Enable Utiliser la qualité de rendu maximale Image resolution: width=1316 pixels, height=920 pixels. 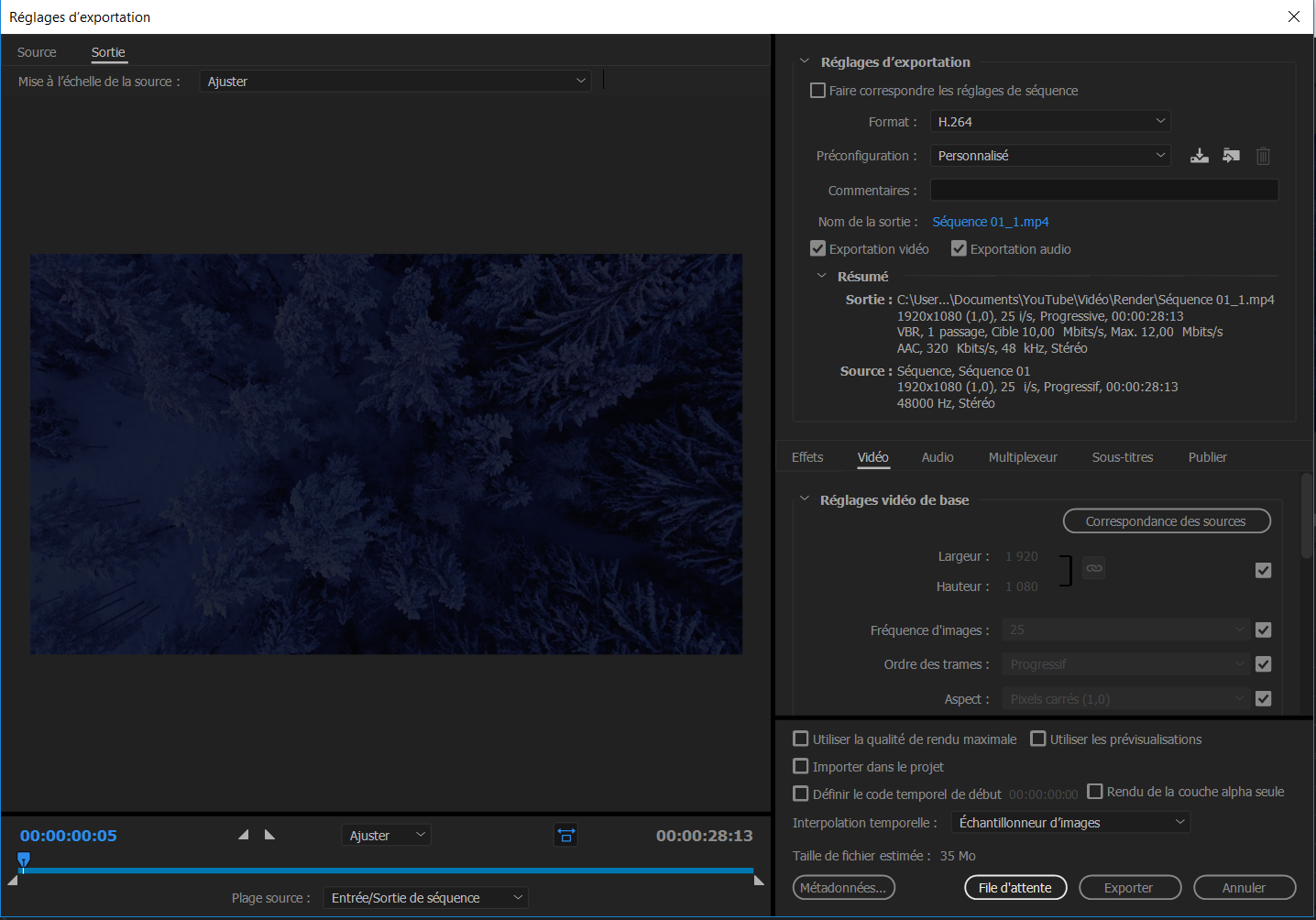801,739
